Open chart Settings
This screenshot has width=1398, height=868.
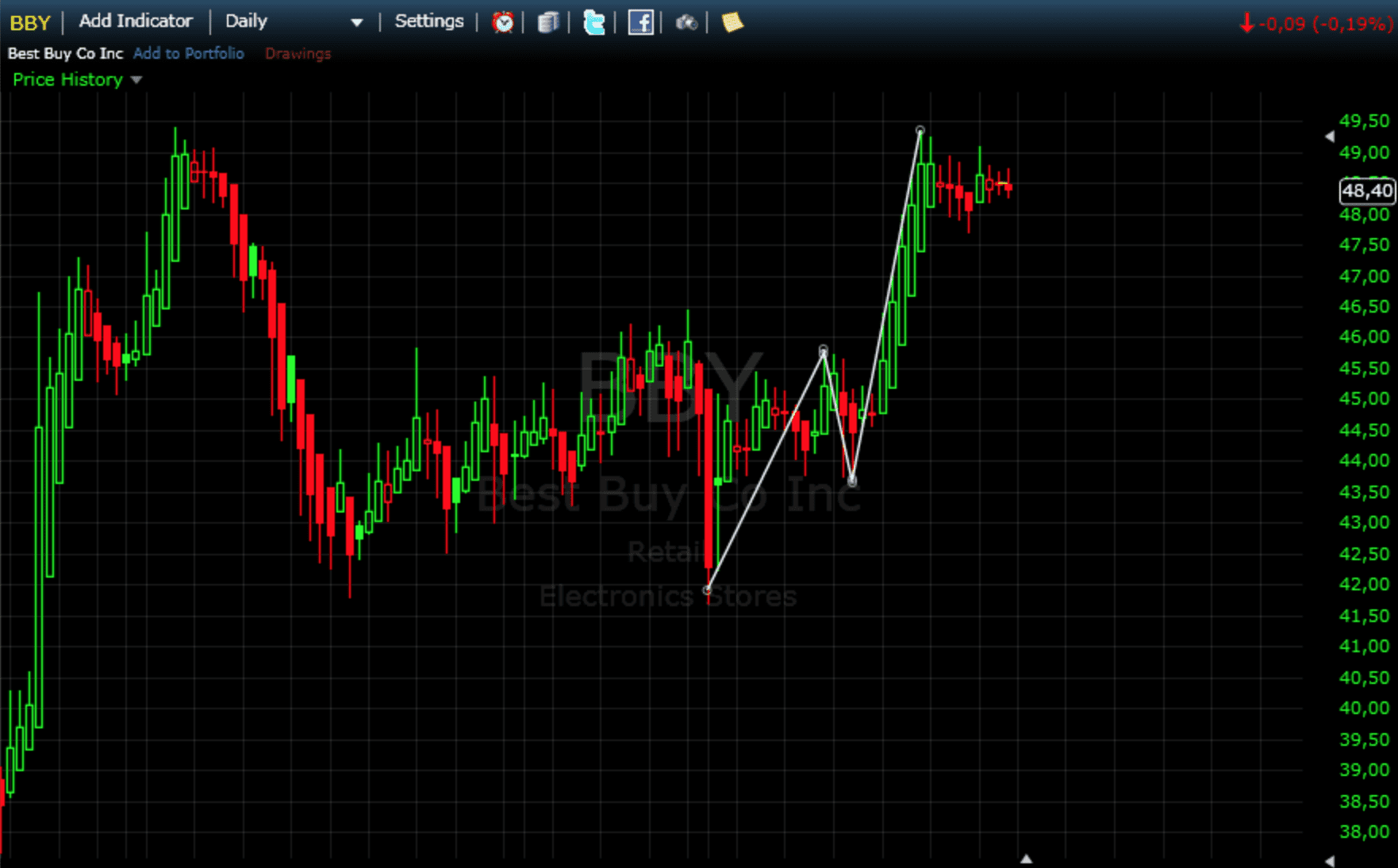point(429,21)
